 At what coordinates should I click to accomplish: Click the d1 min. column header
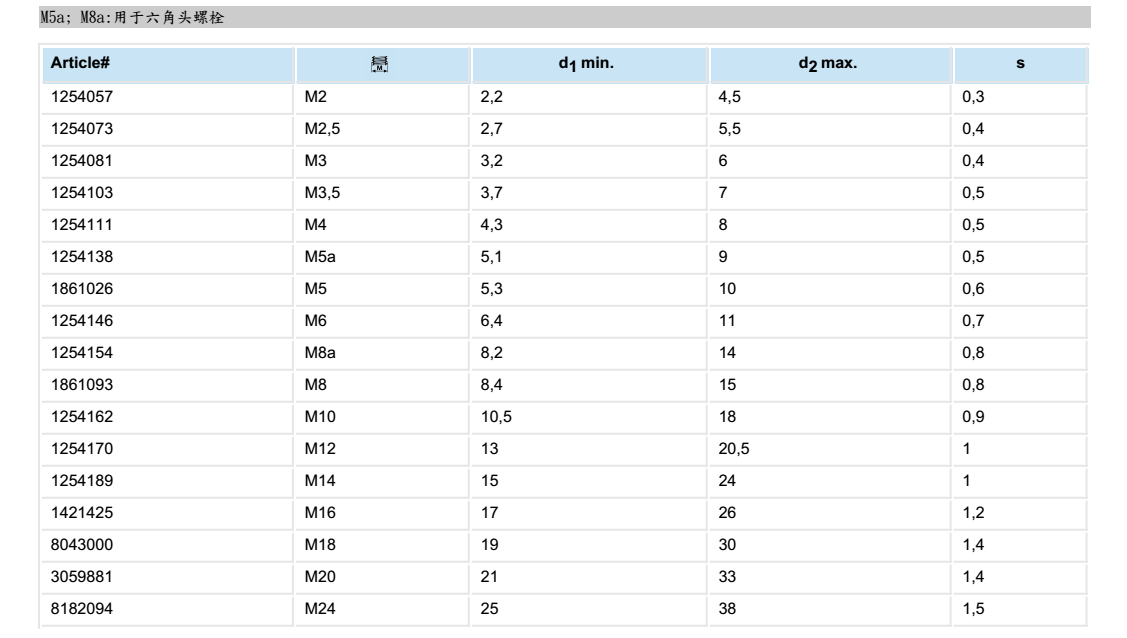[586, 65]
